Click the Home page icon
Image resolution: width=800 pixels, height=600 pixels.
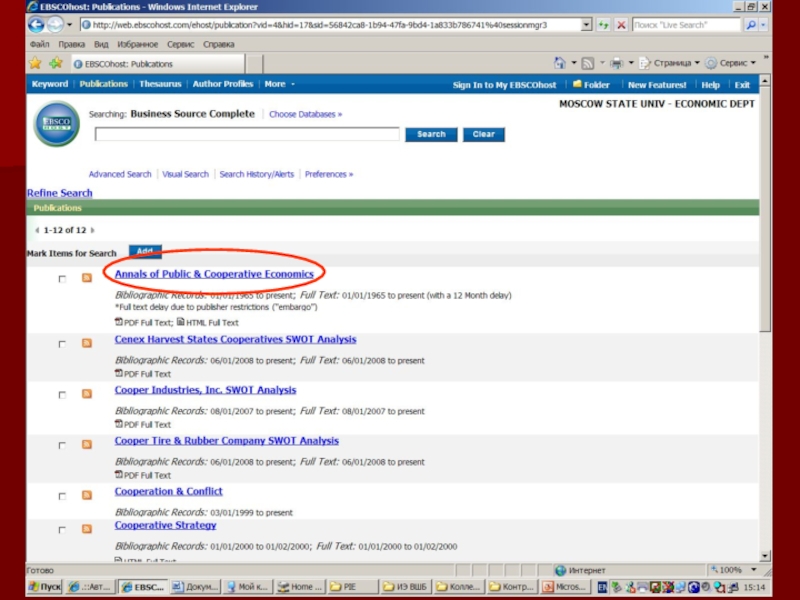coord(560,63)
